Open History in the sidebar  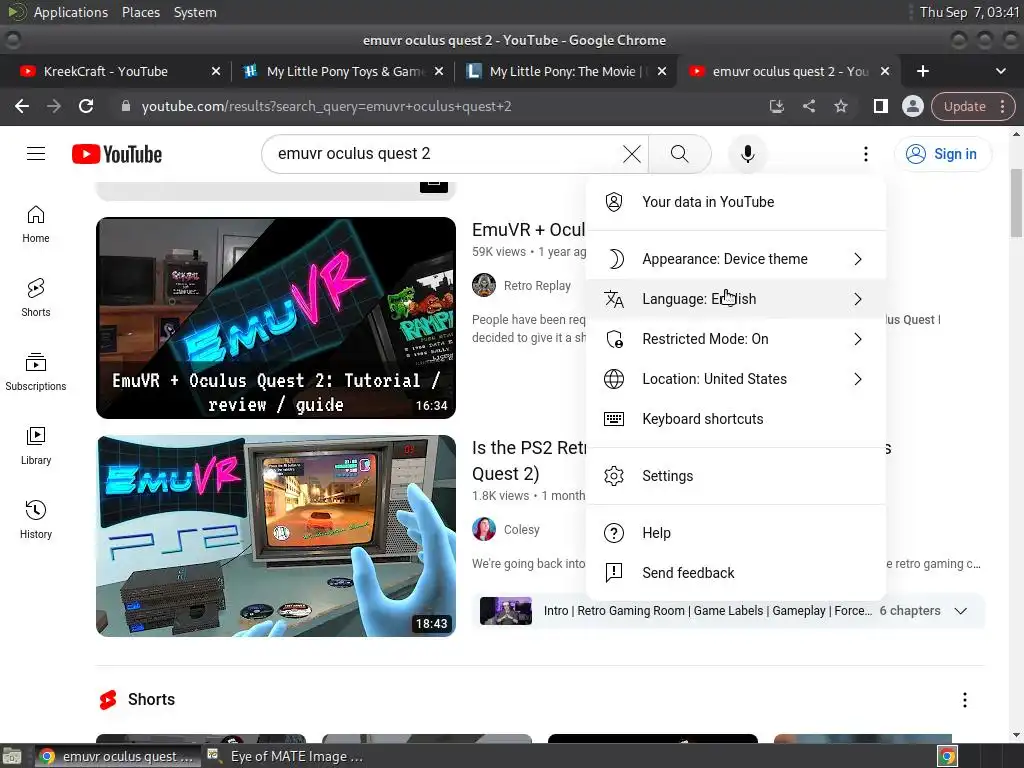click(x=36, y=519)
